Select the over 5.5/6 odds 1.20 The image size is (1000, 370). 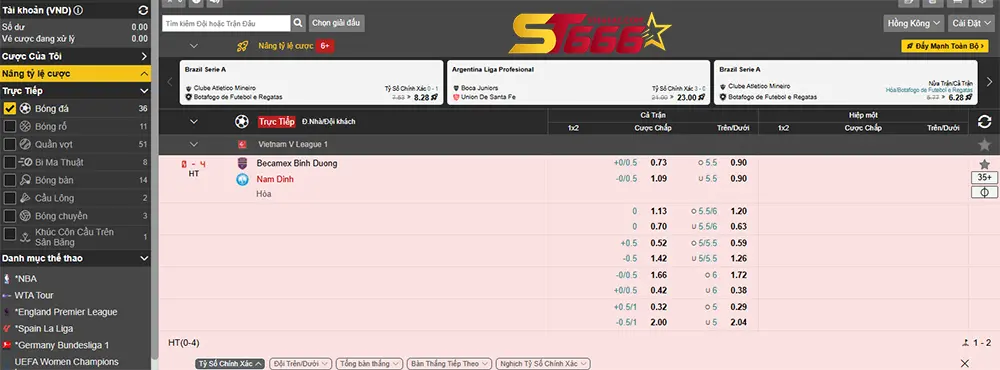click(739, 211)
